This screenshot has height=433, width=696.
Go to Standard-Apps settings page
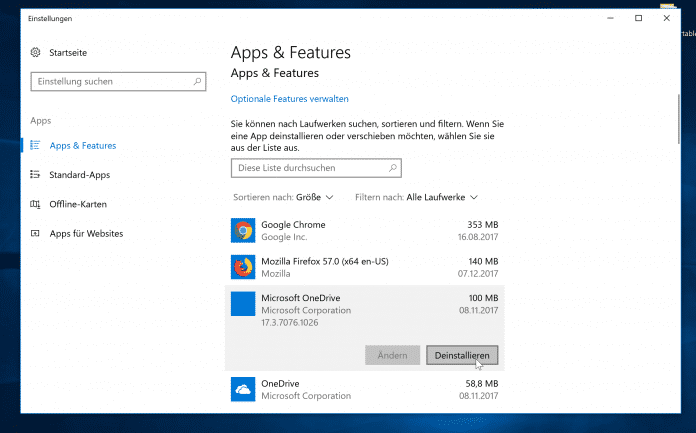click(79, 175)
